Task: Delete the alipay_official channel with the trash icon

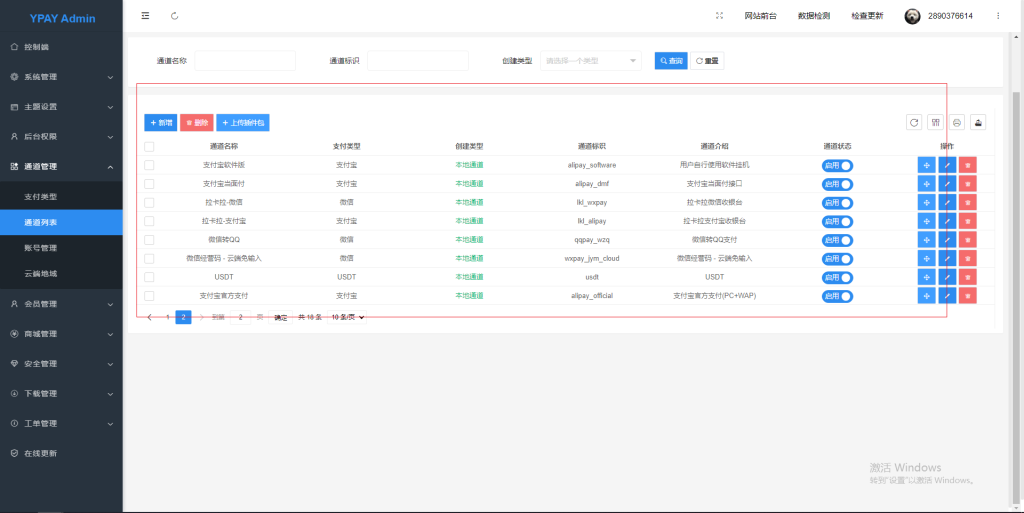Action: point(968,296)
